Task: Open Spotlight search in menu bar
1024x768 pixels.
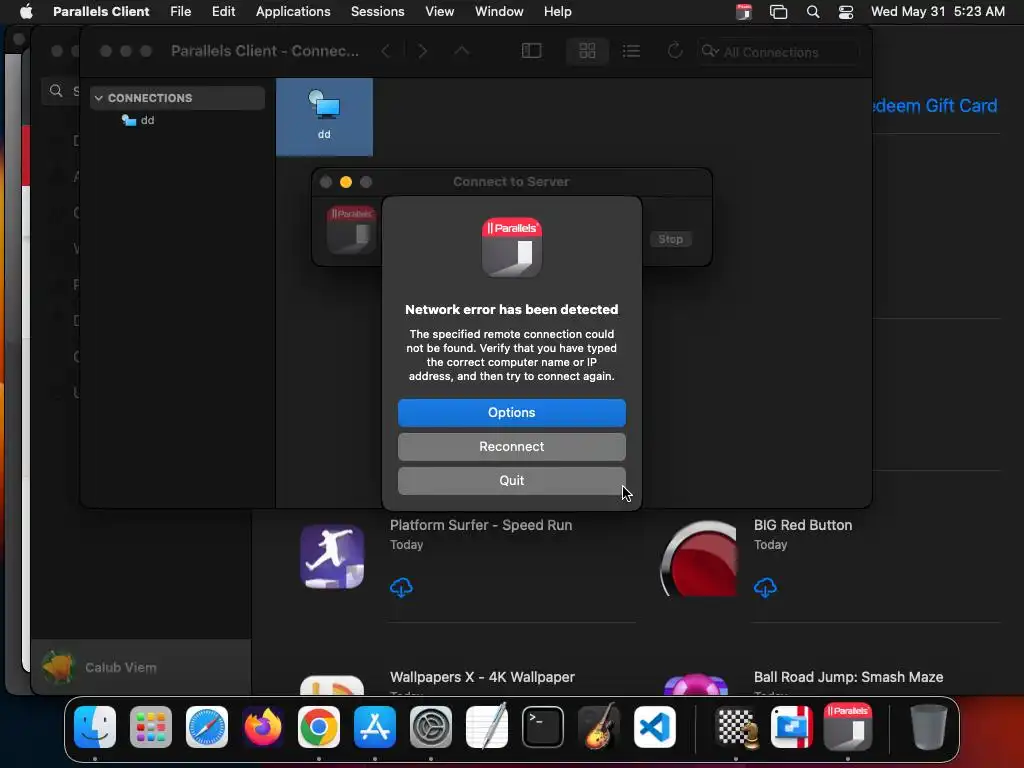Action: (x=813, y=12)
